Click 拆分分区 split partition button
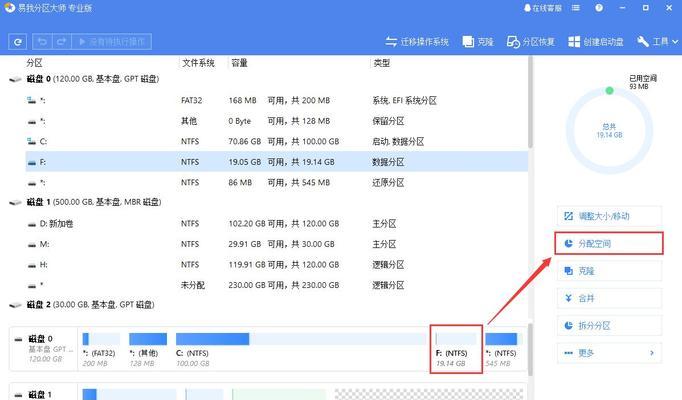The height and width of the screenshot is (400, 682). click(x=609, y=326)
